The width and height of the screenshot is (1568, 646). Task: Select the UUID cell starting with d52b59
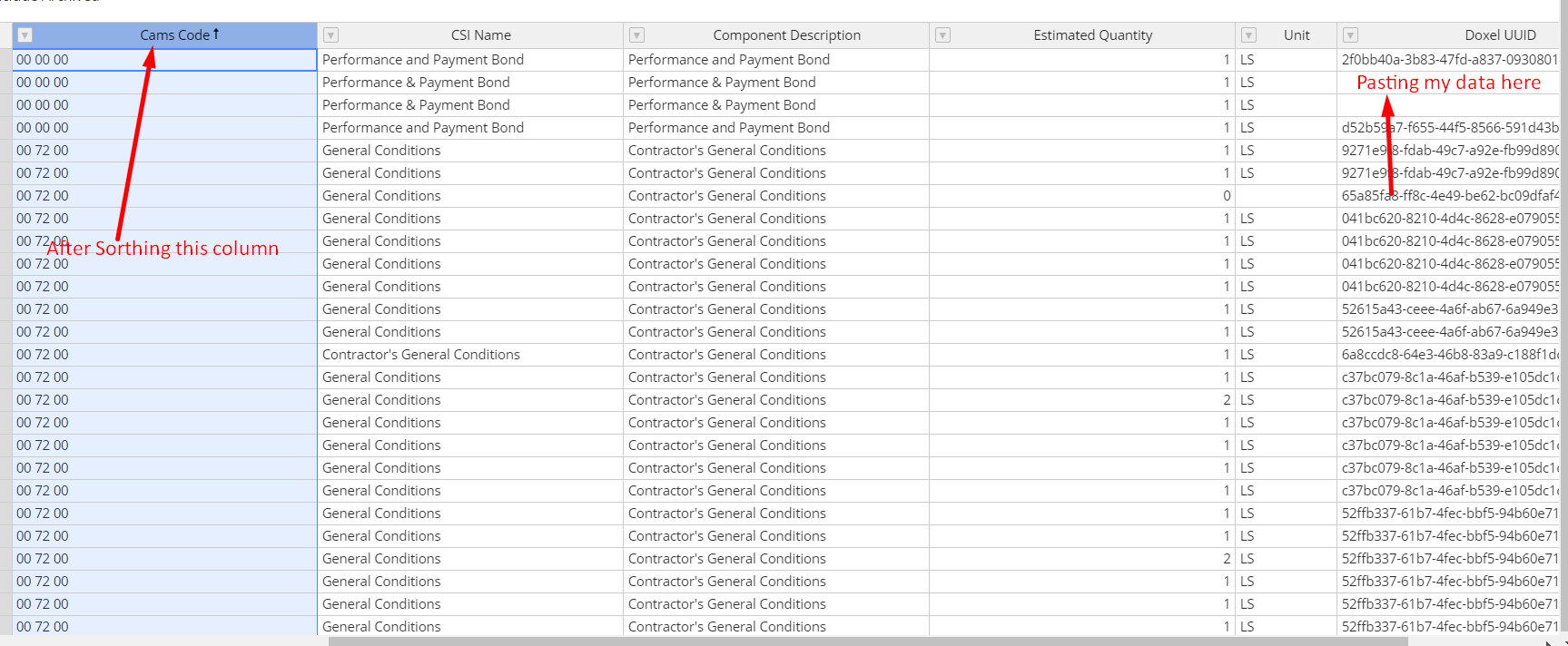click(x=1449, y=128)
